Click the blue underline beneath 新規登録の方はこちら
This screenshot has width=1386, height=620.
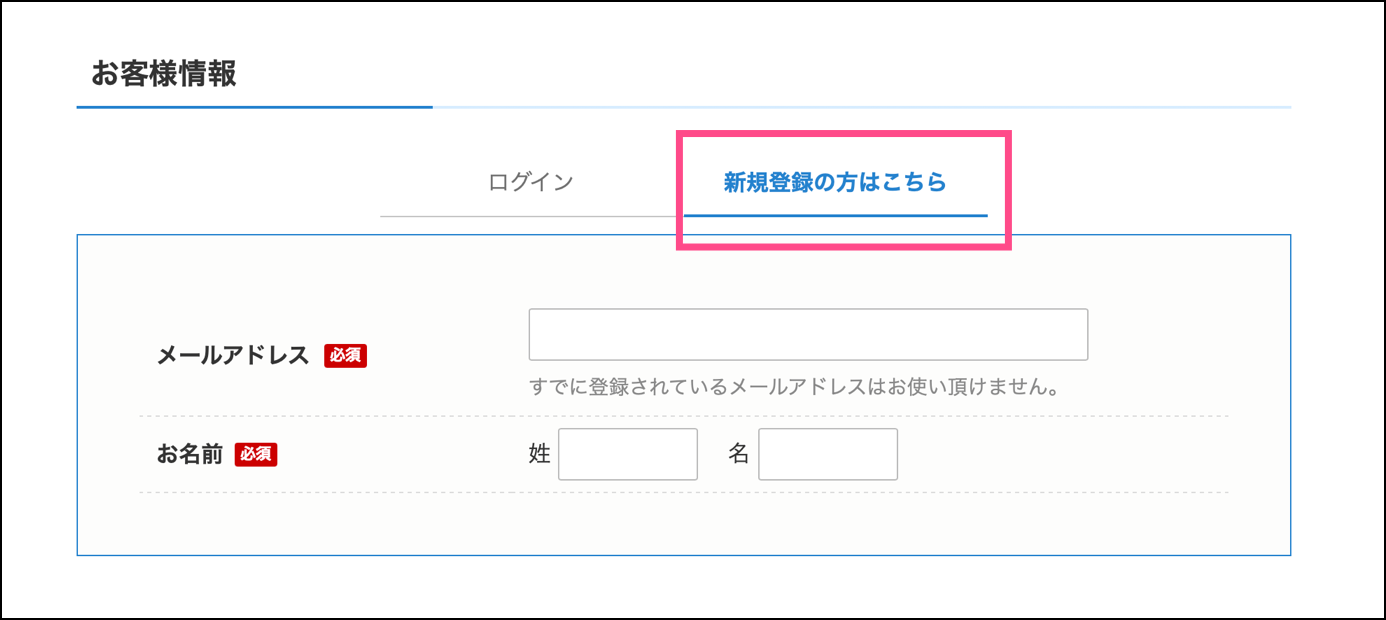click(835, 215)
